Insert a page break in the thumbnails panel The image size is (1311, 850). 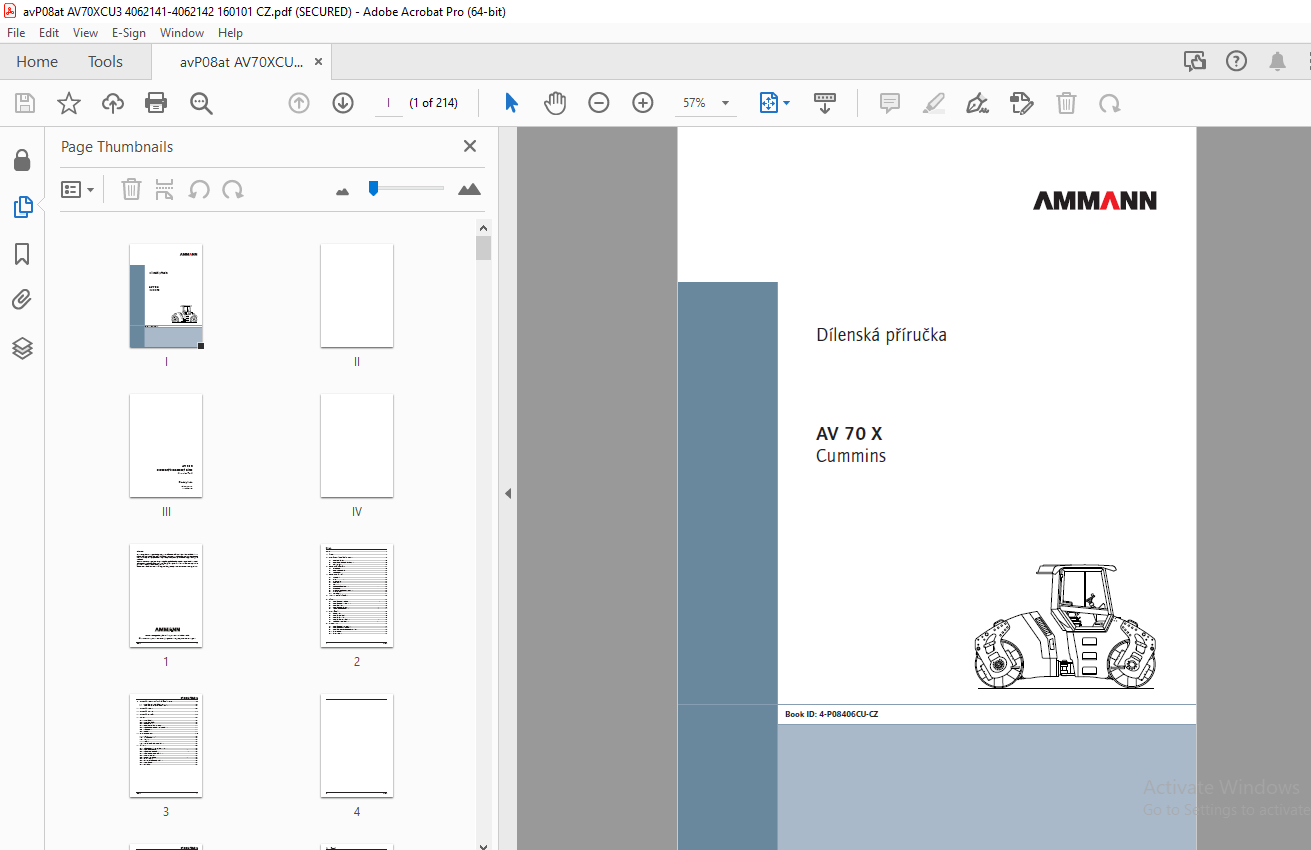pos(165,189)
